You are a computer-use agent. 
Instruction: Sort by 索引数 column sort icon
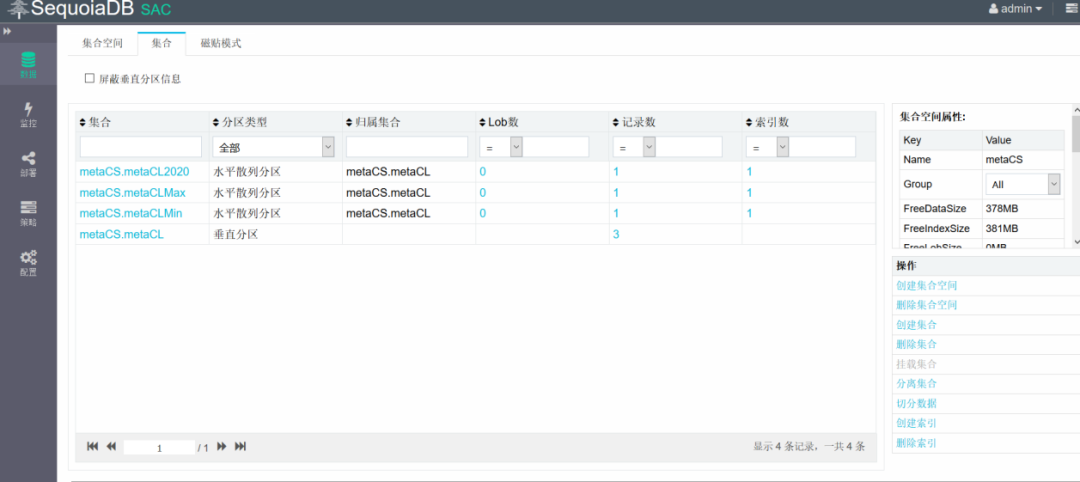point(750,123)
